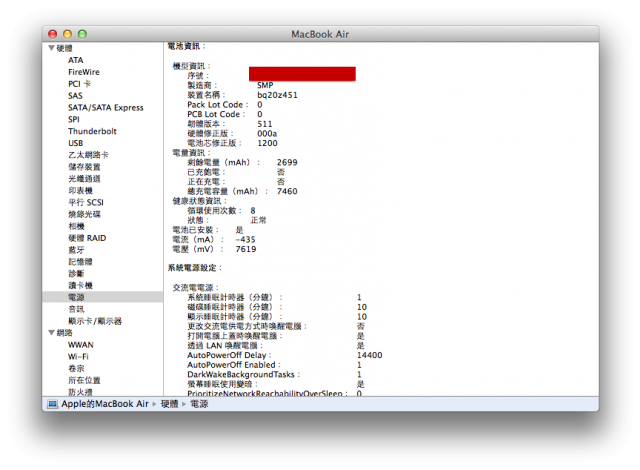
Task: Open the 乙太網路卡 Ethernet entry
Action: click(88, 155)
